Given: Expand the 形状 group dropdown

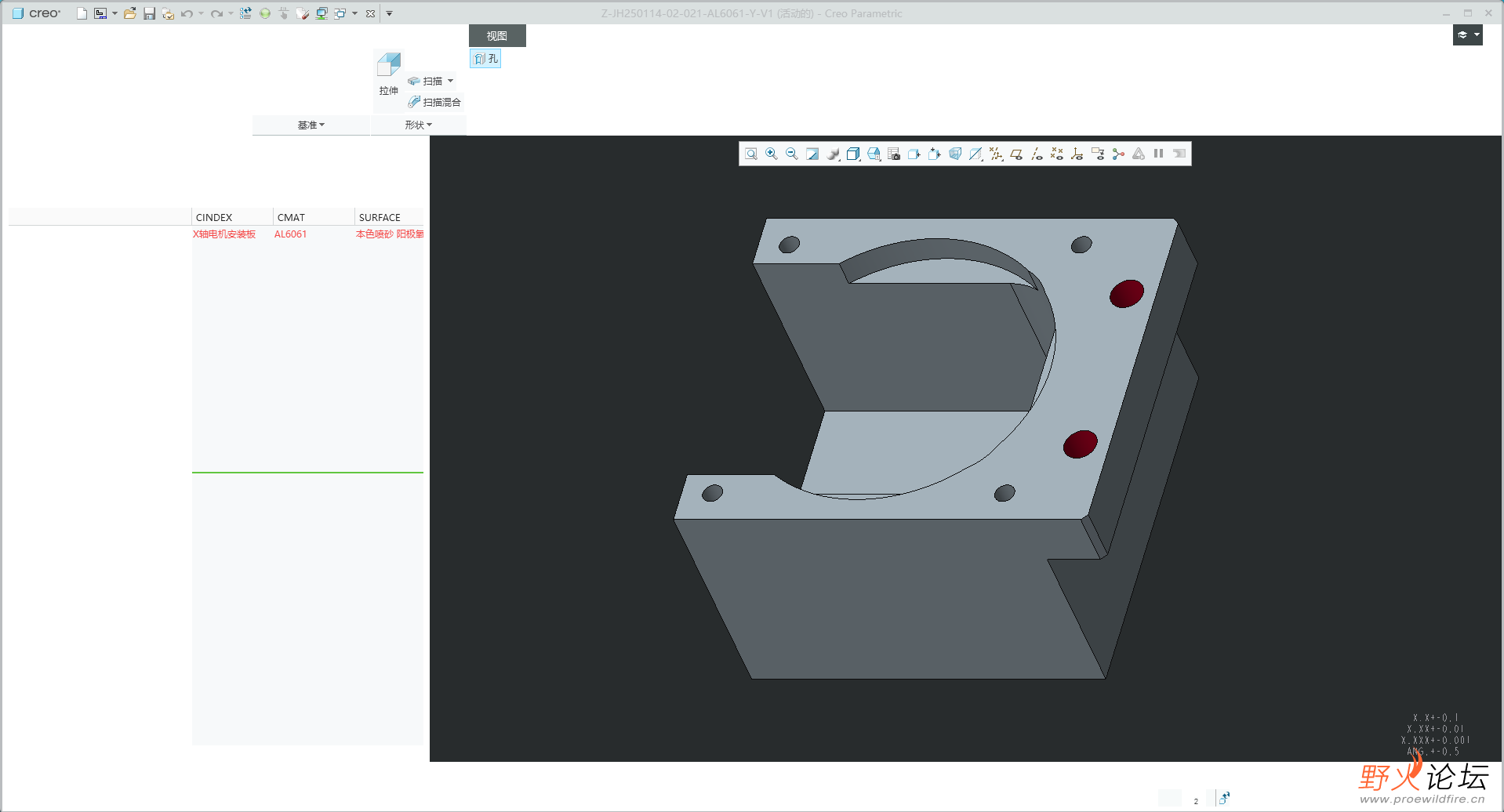Looking at the screenshot, I should 419,125.
